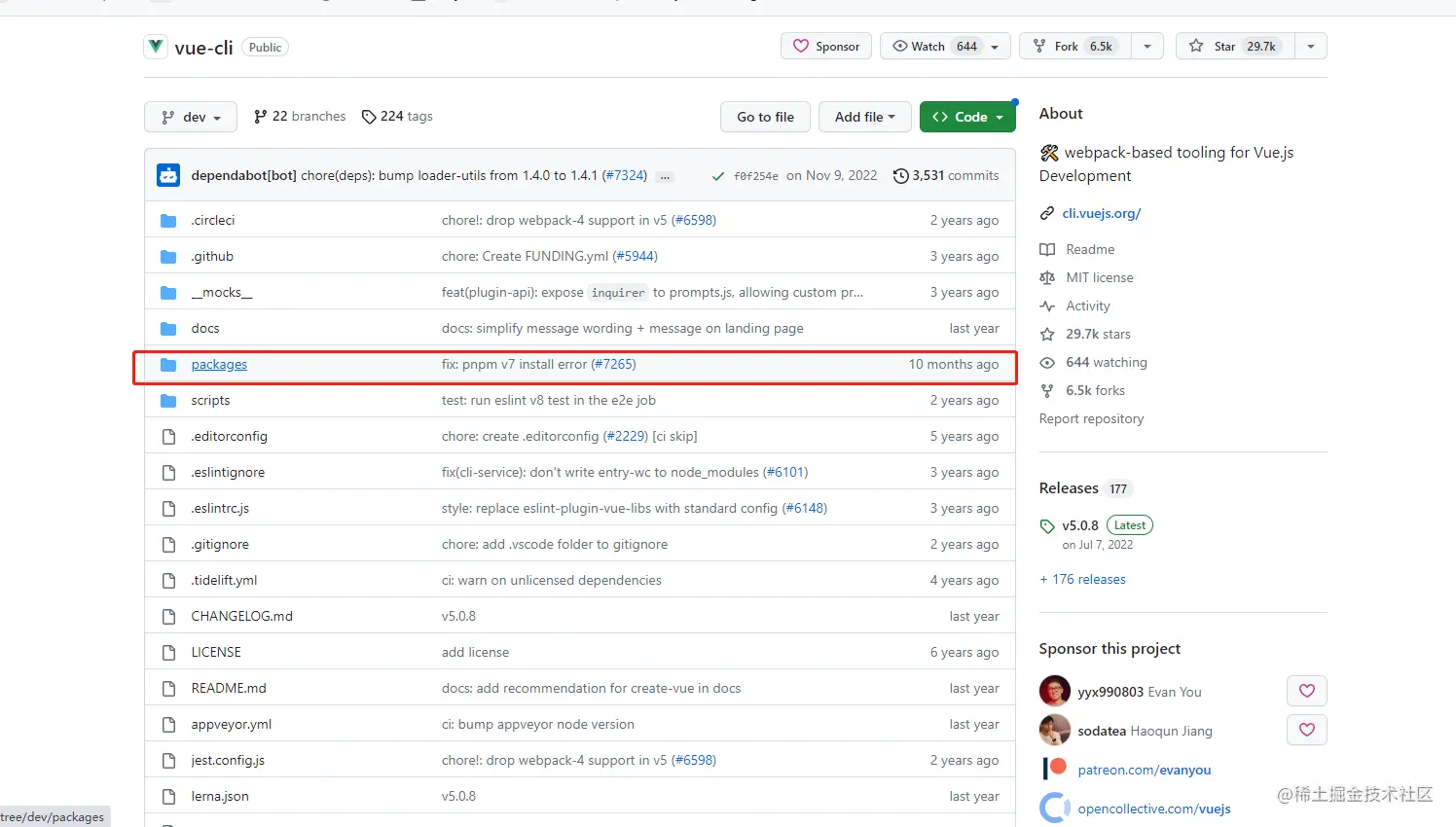Sponsor sodatea with the heart button
The height and width of the screenshot is (827, 1456).
tap(1307, 730)
